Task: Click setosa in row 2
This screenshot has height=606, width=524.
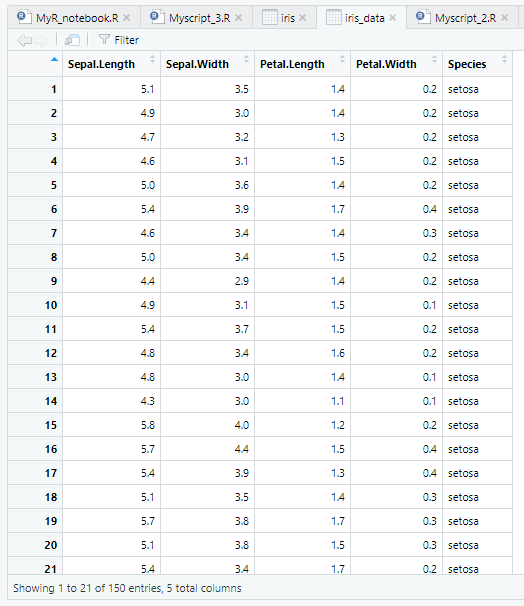Action: (463, 113)
